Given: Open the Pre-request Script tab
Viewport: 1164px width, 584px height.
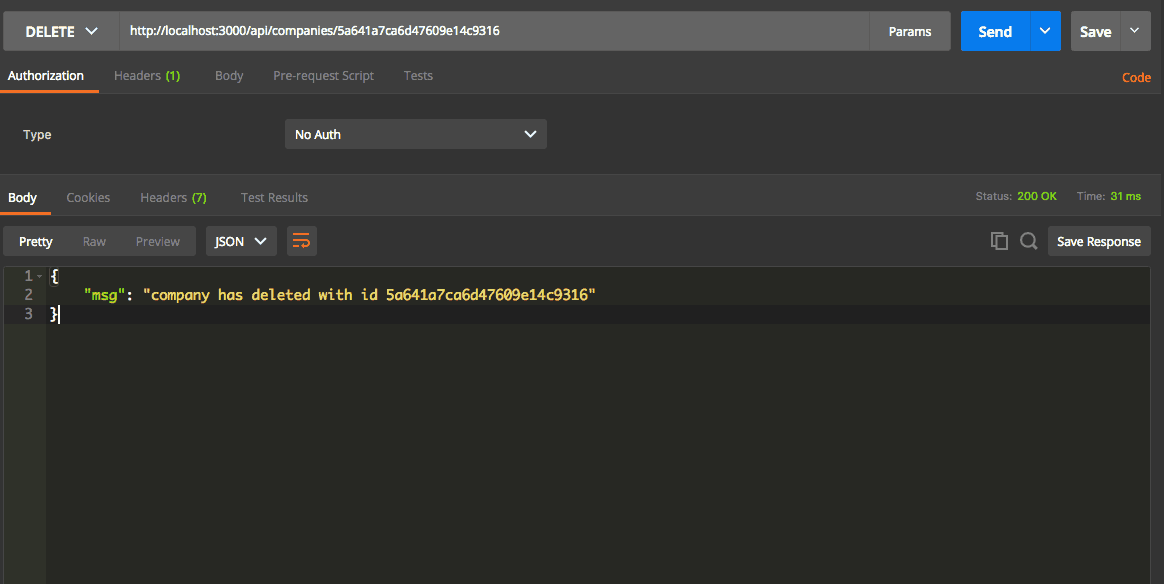Looking at the screenshot, I should point(323,76).
